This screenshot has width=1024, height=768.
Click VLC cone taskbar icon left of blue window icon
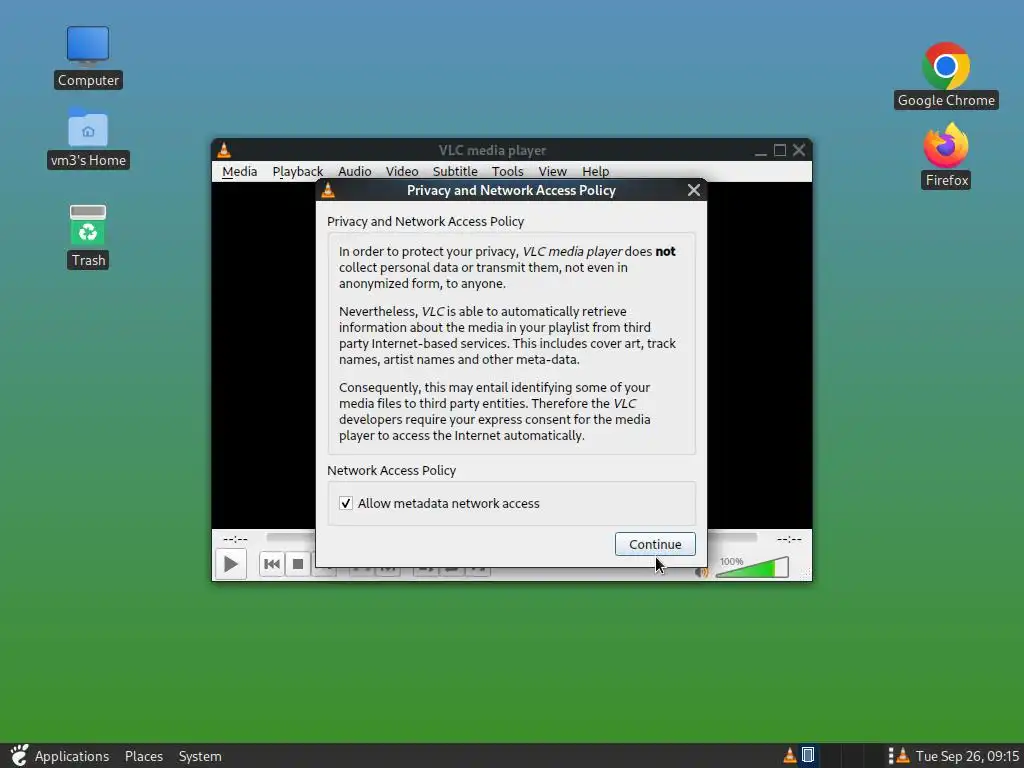[790, 756]
